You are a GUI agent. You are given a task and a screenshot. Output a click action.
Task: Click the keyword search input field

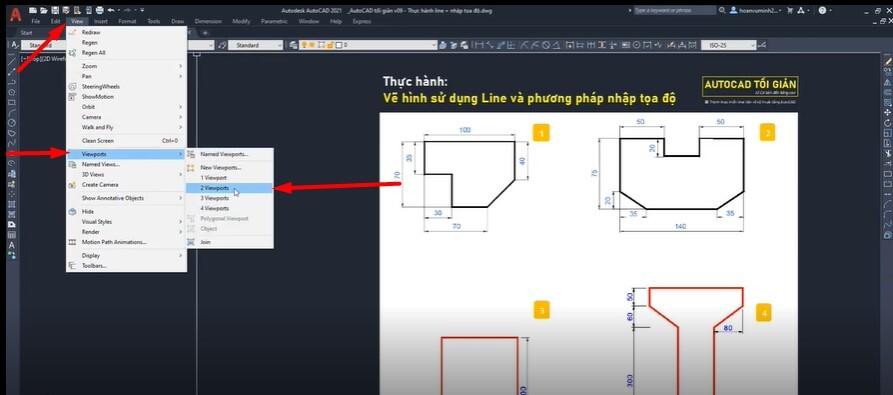(675, 10)
